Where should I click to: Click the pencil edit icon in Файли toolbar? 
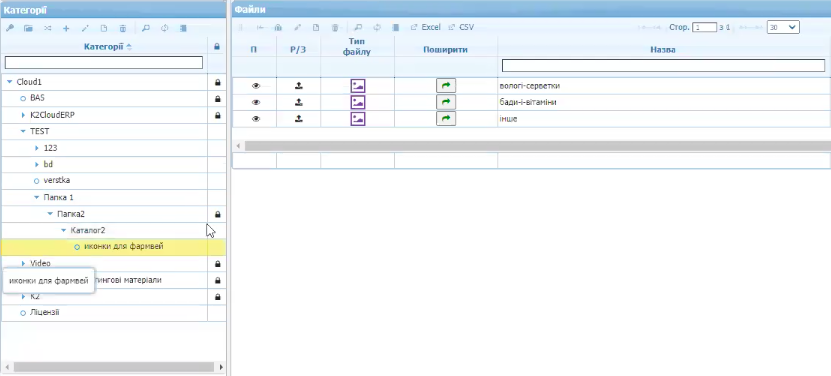pyautogui.click(x=297, y=28)
